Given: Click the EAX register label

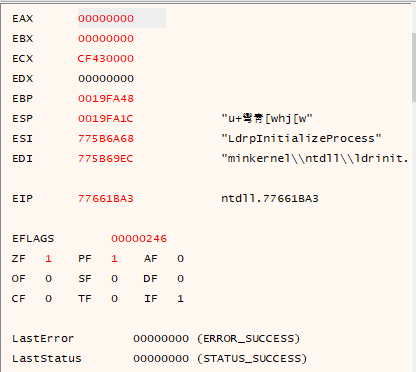Looking at the screenshot, I should pyautogui.click(x=23, y=18).
